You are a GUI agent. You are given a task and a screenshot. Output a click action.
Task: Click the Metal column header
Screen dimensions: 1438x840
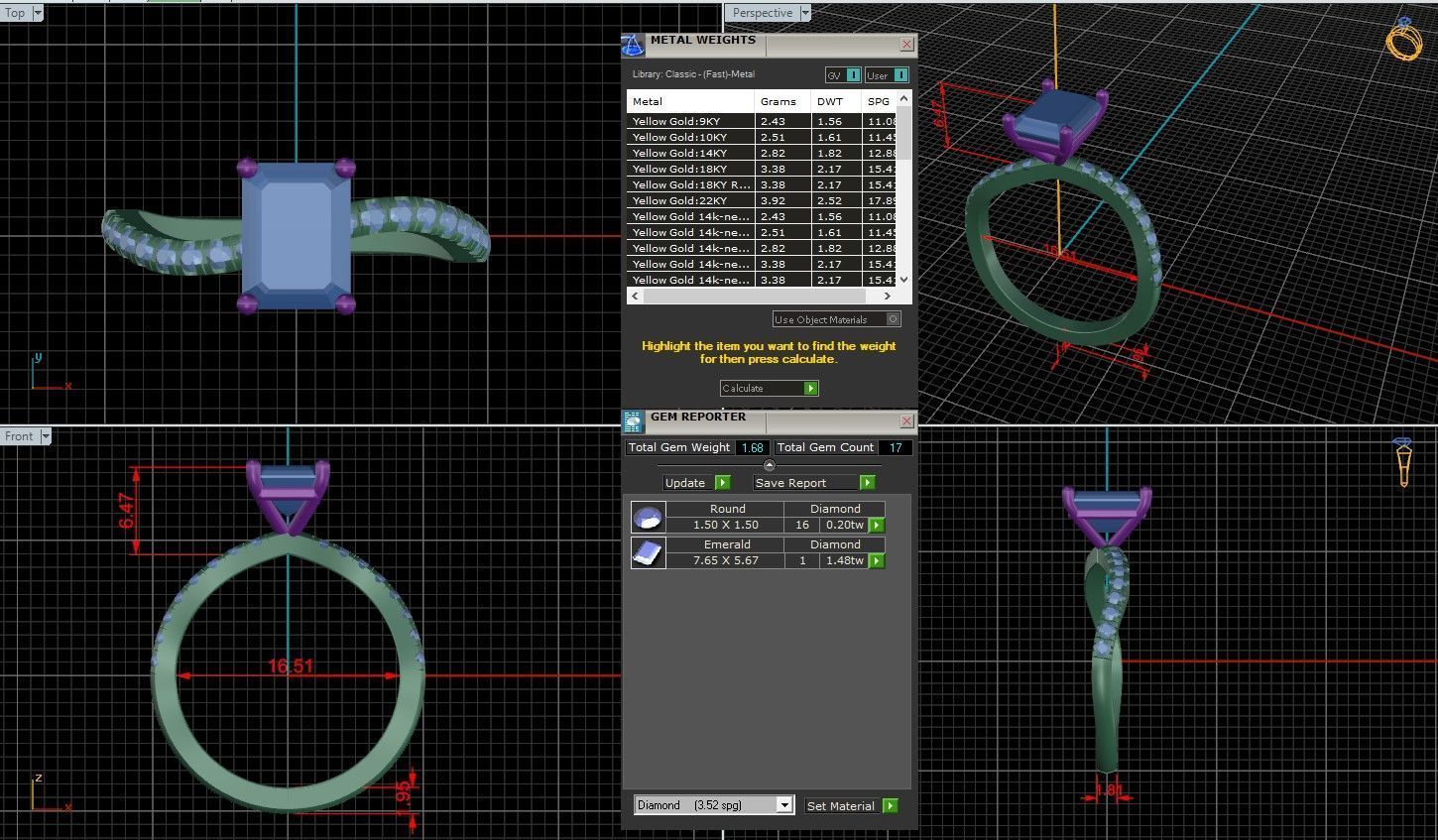(x=690, y=101)
